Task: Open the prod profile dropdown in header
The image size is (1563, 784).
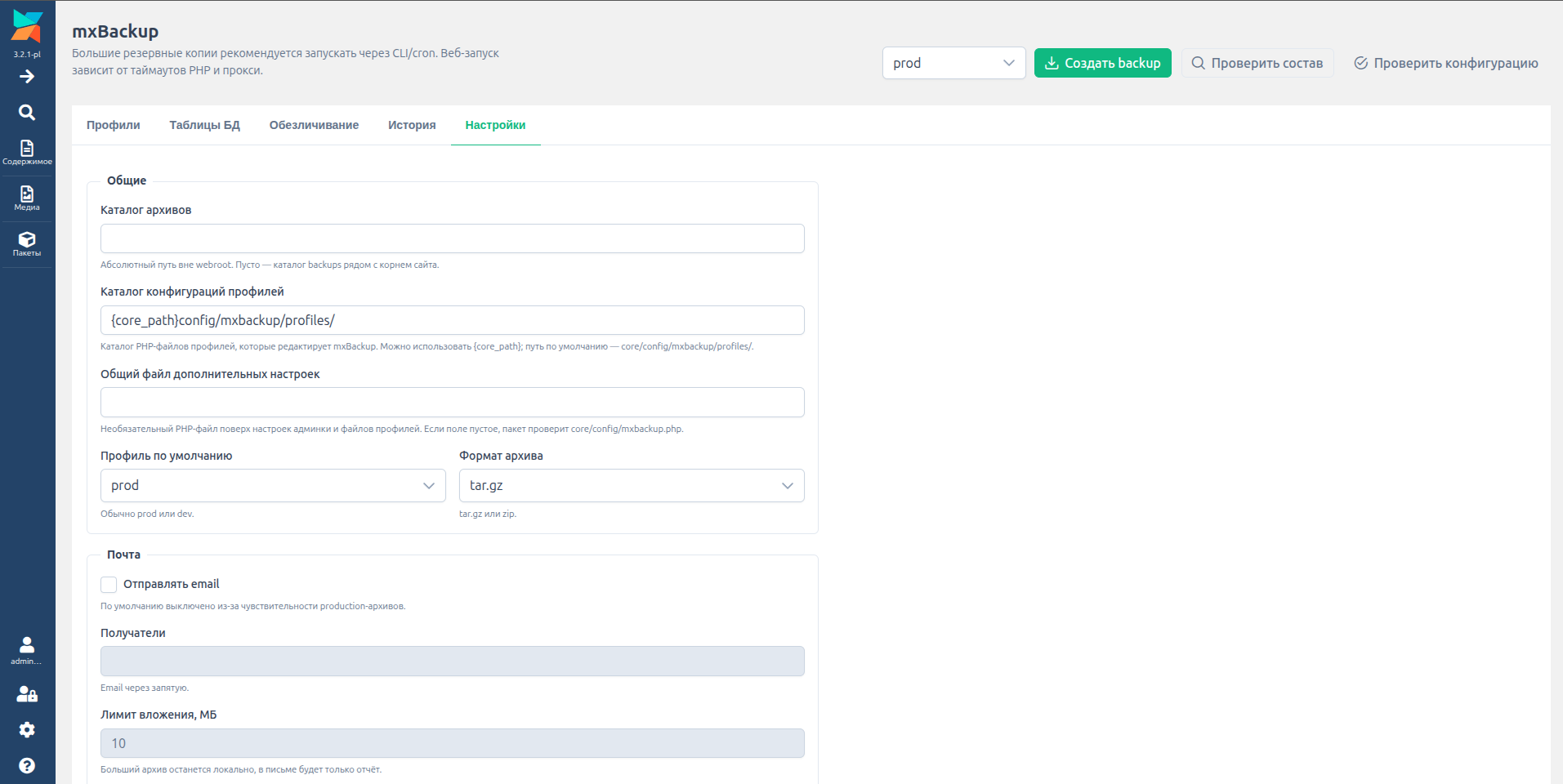Action: (953, 63)
